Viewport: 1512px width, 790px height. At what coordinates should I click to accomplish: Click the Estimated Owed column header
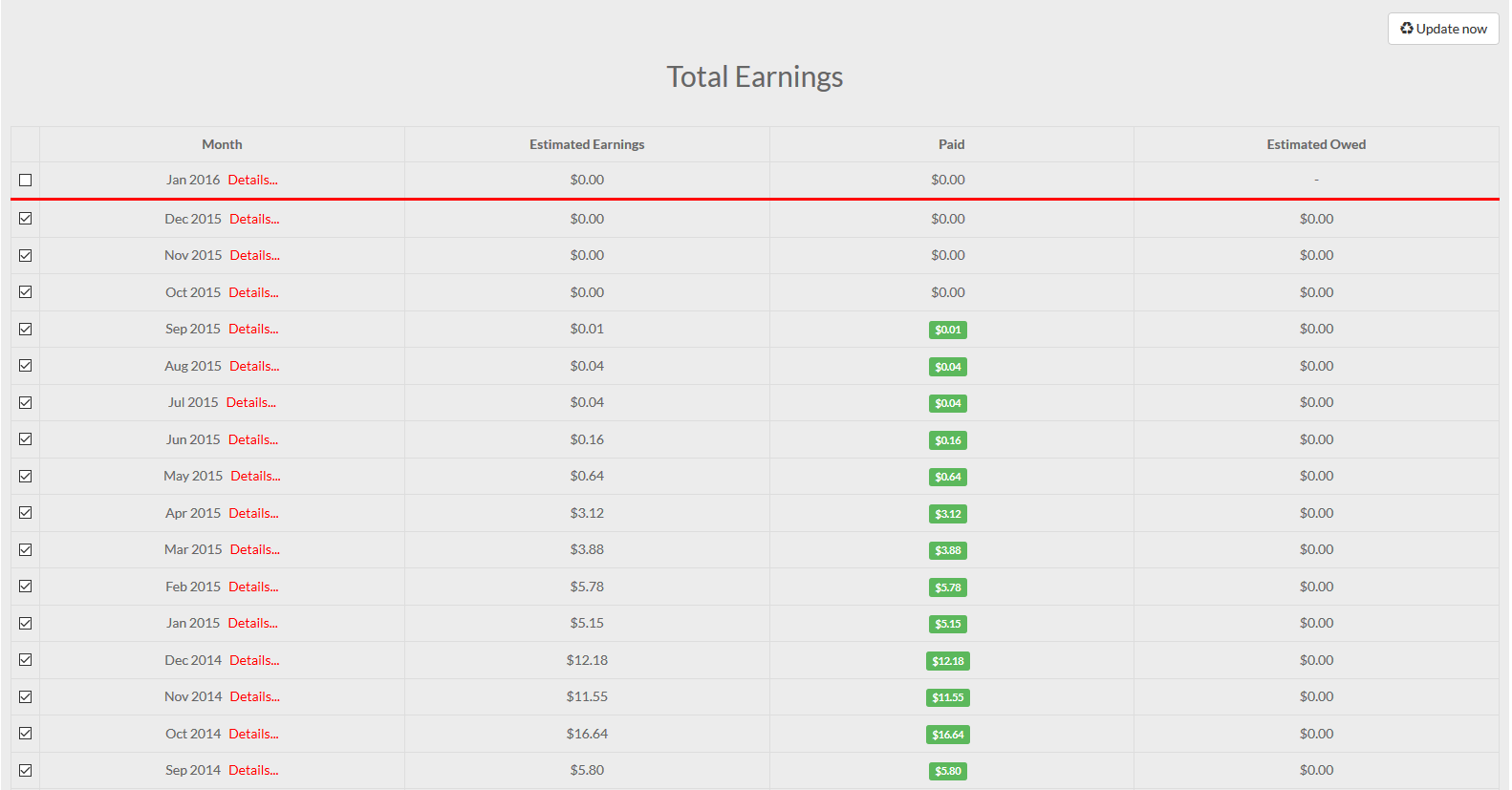pyautogui.click(x=1315, y=144)
